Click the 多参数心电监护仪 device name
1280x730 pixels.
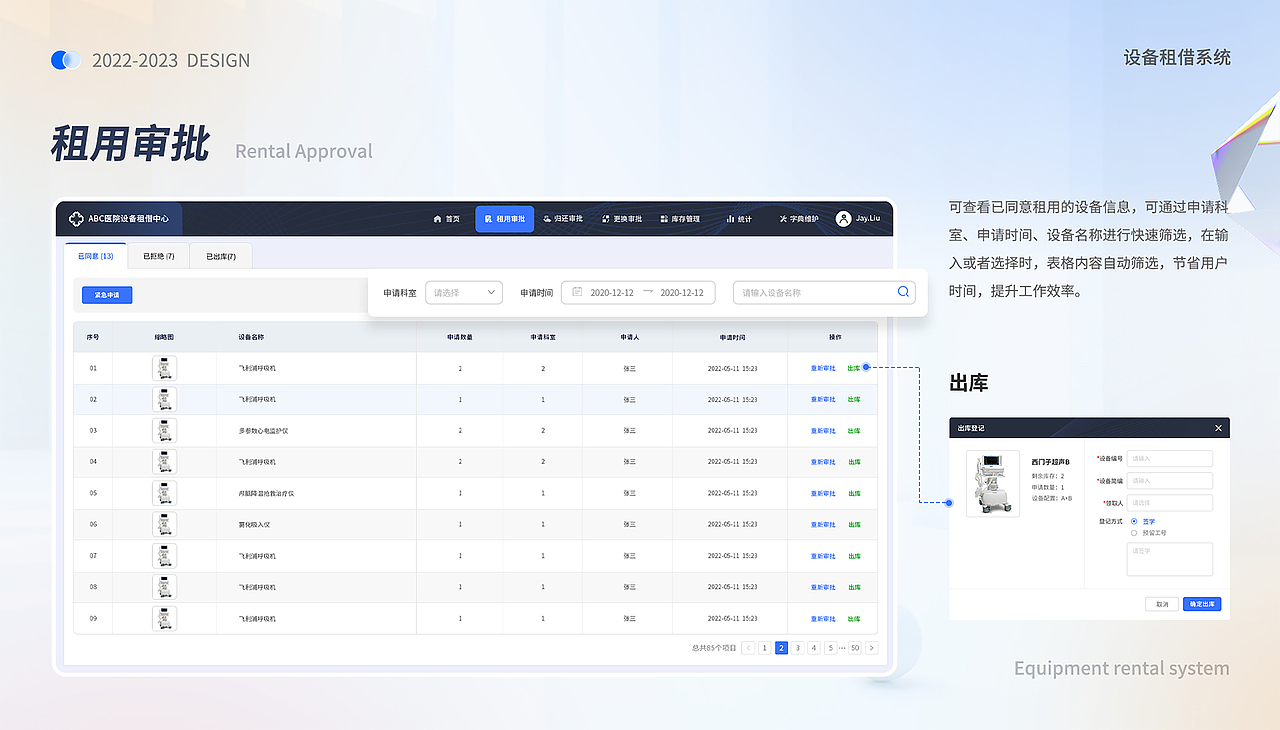tap(264, 431)
